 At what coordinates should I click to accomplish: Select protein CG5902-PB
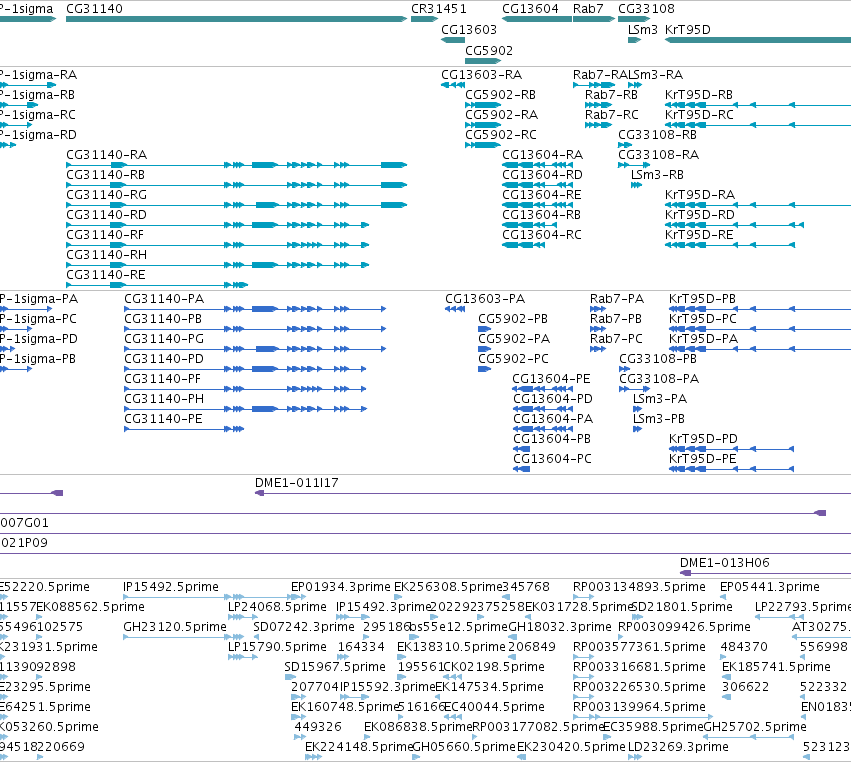click(484, 329)
